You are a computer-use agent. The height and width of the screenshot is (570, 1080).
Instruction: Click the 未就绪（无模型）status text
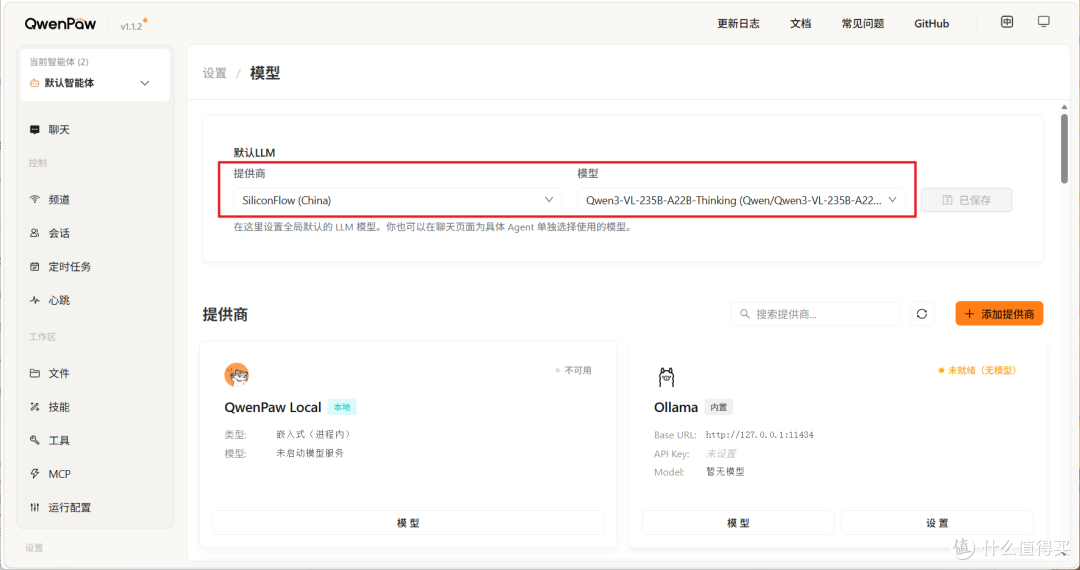pyautogui.click(x=982, y=370)
